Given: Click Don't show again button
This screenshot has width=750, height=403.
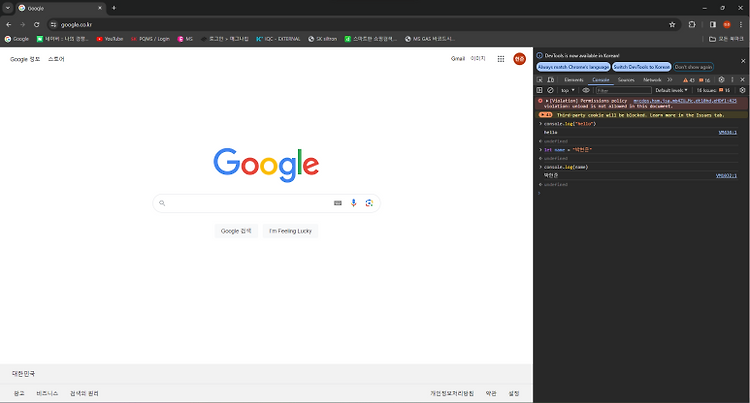Looking at the screenshot, I should click(694, 67).
